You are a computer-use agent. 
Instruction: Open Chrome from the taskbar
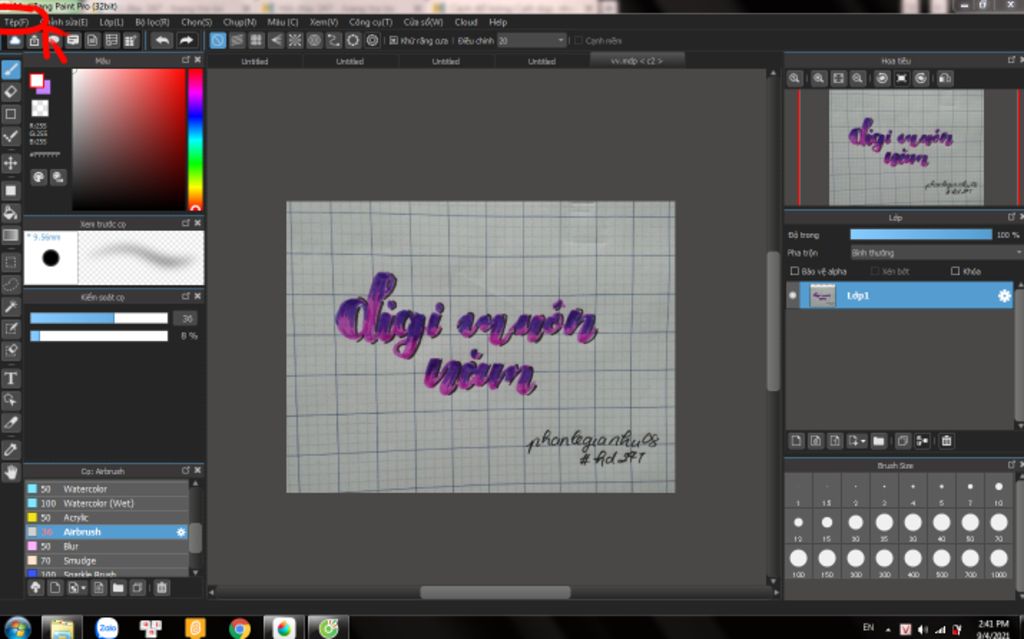coord(240,629)
